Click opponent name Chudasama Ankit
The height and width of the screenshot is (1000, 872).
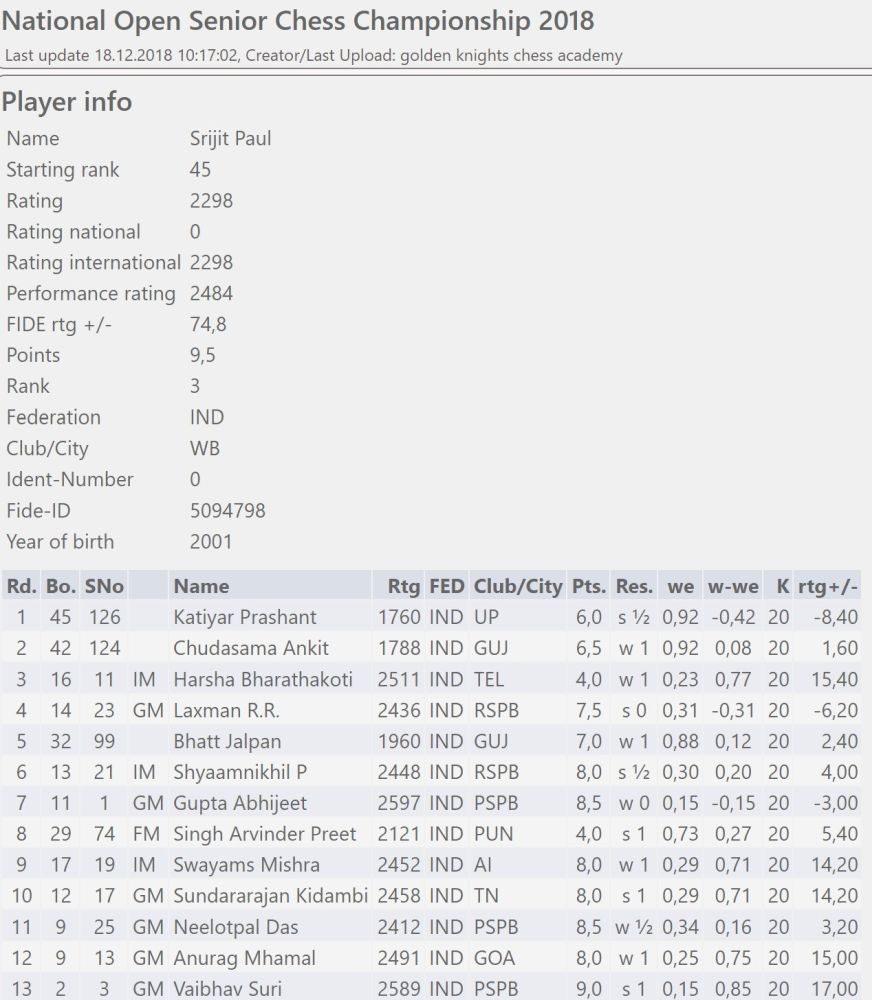coord(251,648)
